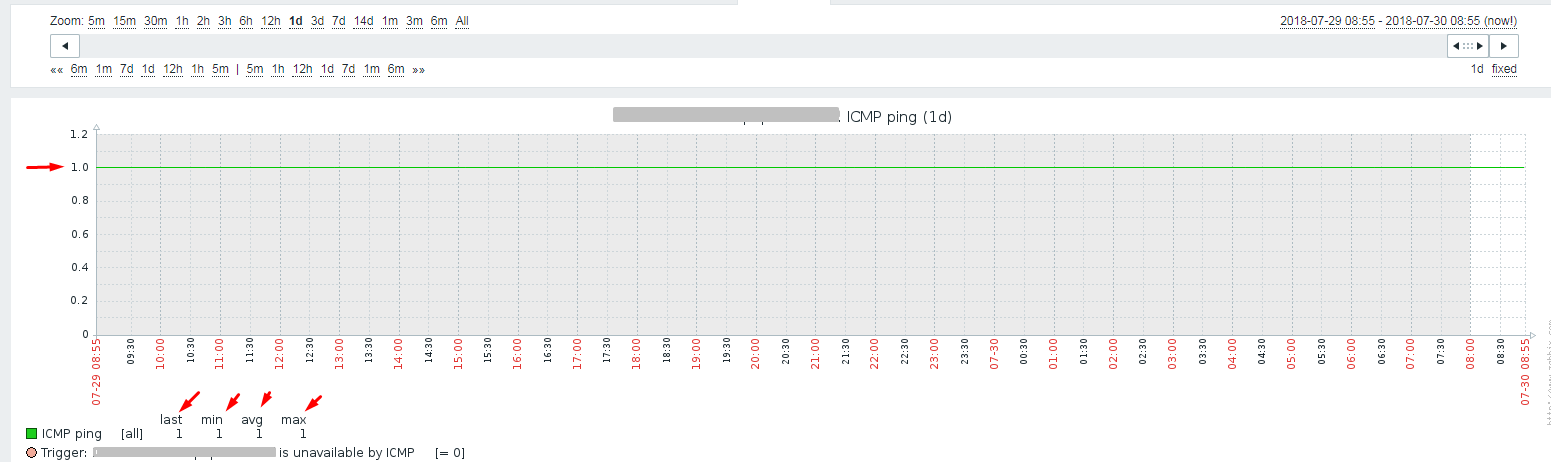Click the green ICMP ping legend swatch
This screenshot has height=462, width=1551.
(31, 434)
